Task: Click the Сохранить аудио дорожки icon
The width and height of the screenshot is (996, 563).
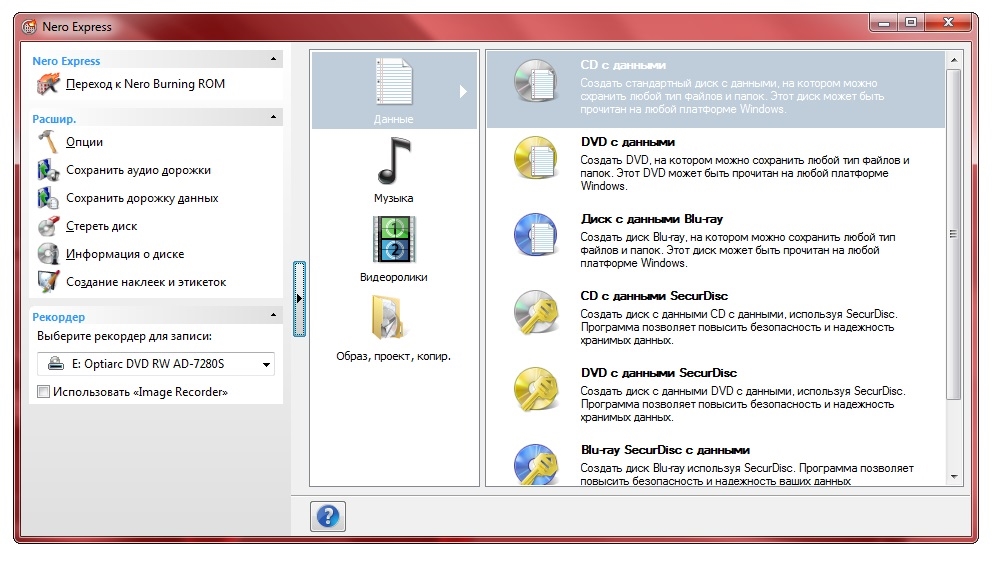Action: point(48,170)
